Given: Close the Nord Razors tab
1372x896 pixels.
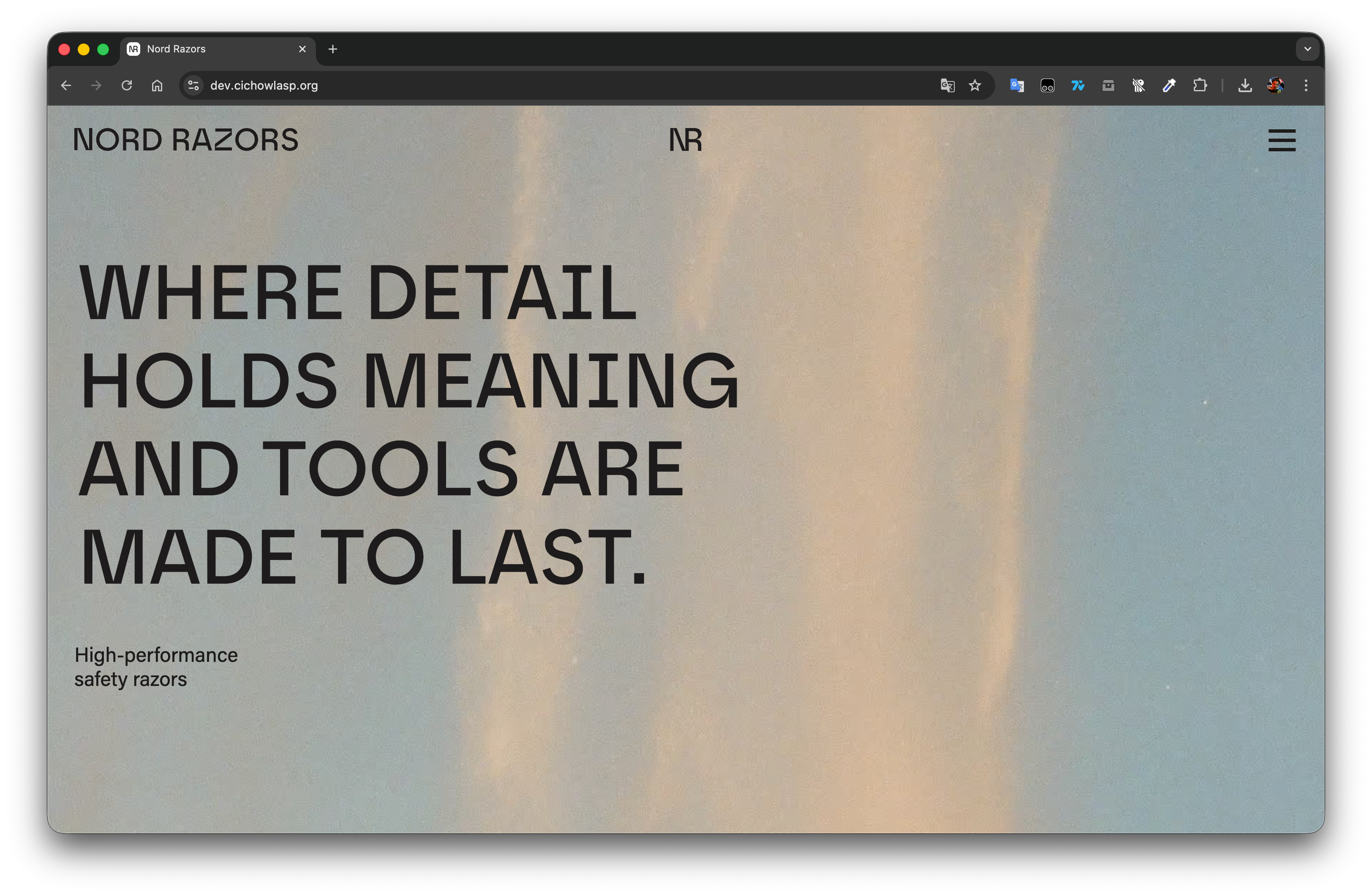Looking at the screenshot, I should [x=302, y=49].
